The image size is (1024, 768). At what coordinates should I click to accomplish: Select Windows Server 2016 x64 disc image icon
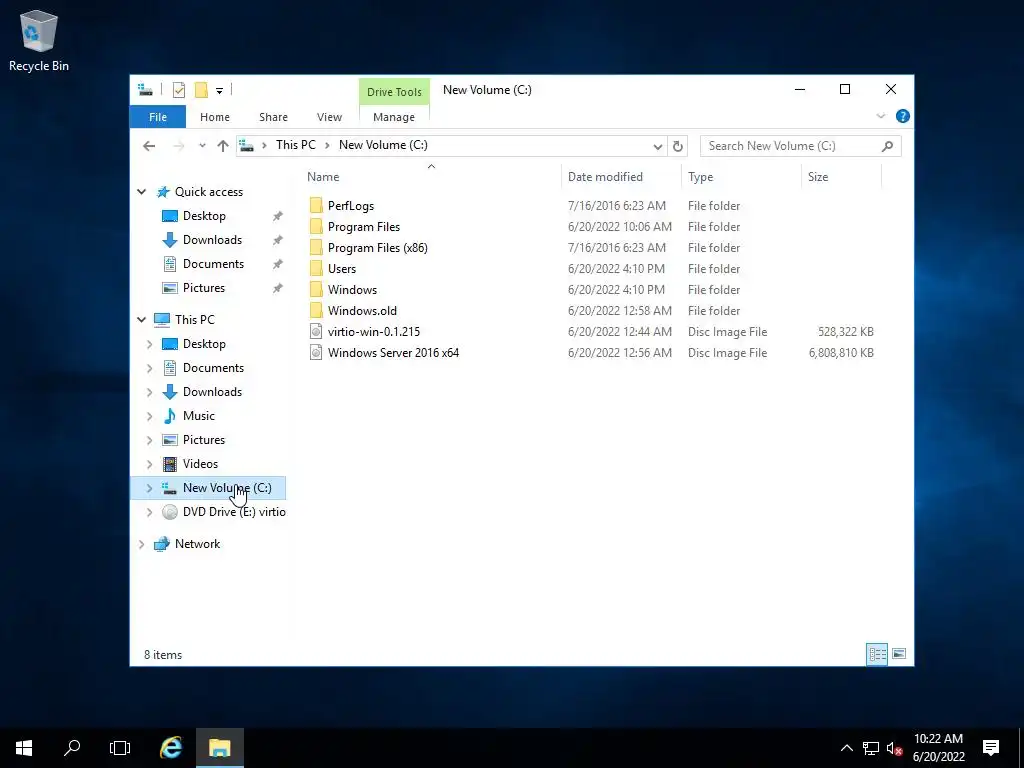tap(316, 353)
